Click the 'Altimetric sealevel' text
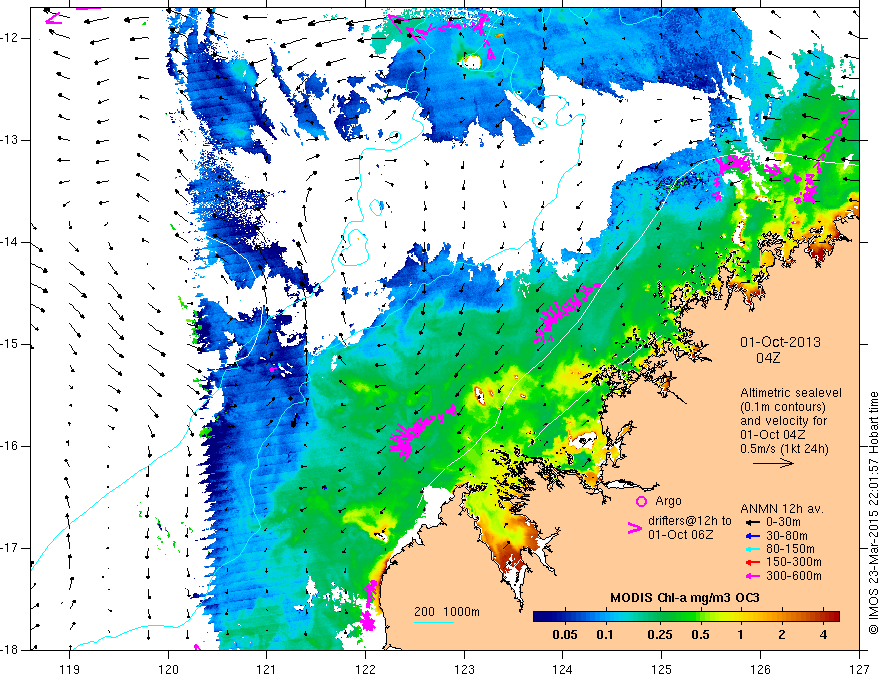Screen dimensions: 880x680 tap(791, 393)
